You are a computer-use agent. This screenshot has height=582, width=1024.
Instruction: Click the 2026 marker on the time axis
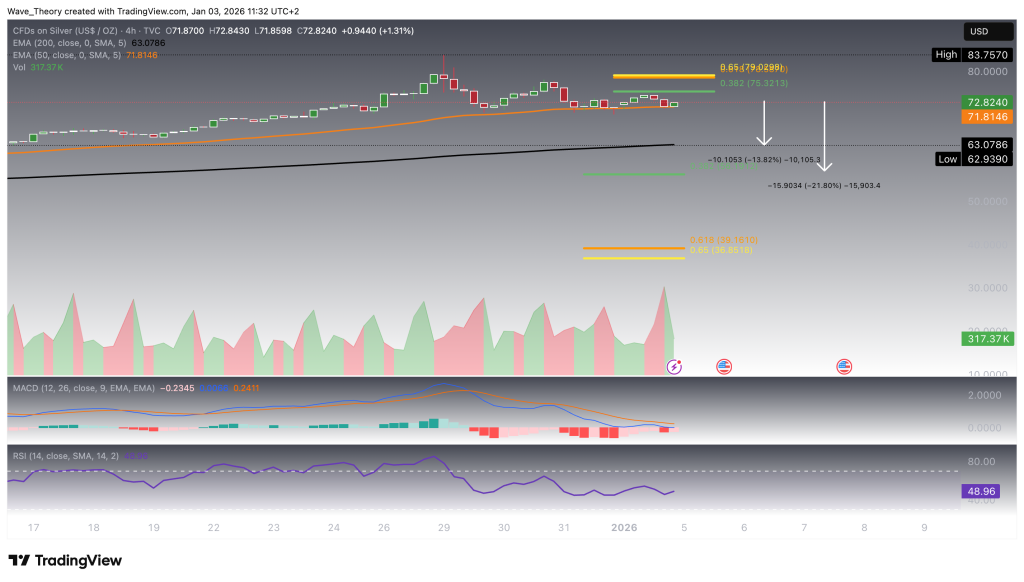[x=623, y=526]
